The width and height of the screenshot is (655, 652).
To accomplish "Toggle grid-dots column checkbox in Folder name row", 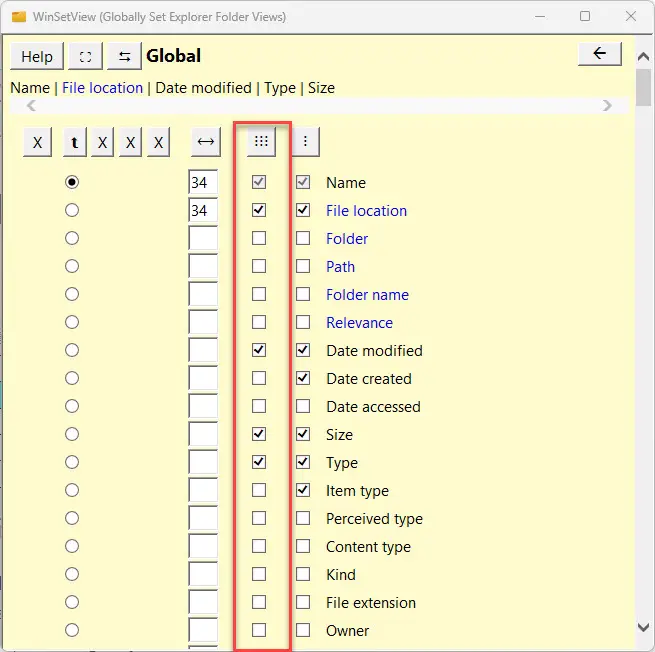I will coord(259,294).
